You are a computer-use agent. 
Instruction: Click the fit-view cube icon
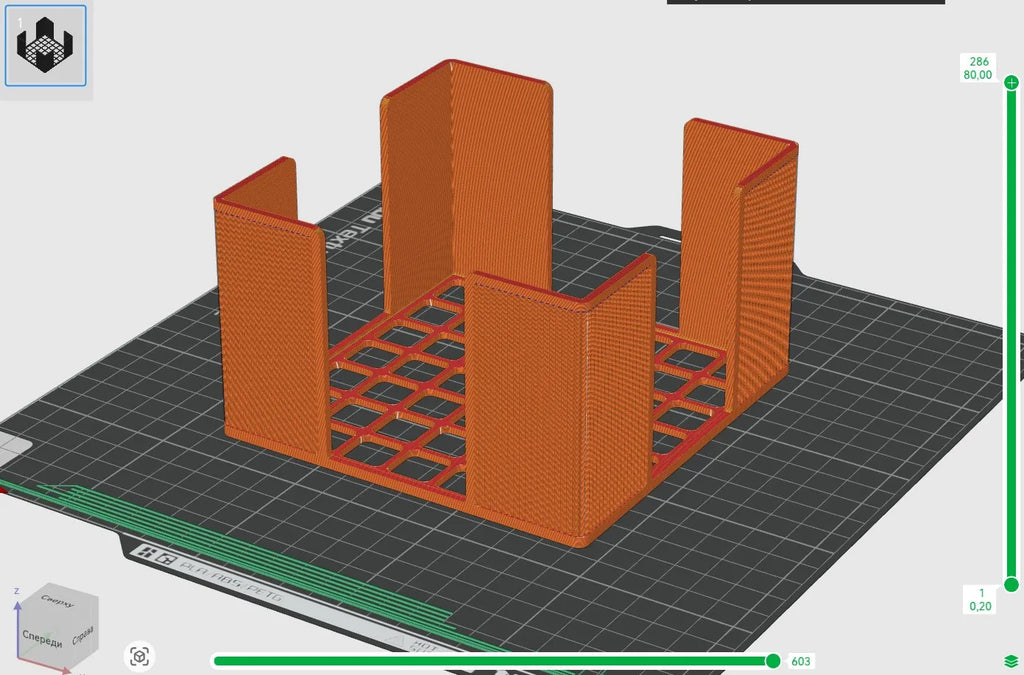(140, 655)
